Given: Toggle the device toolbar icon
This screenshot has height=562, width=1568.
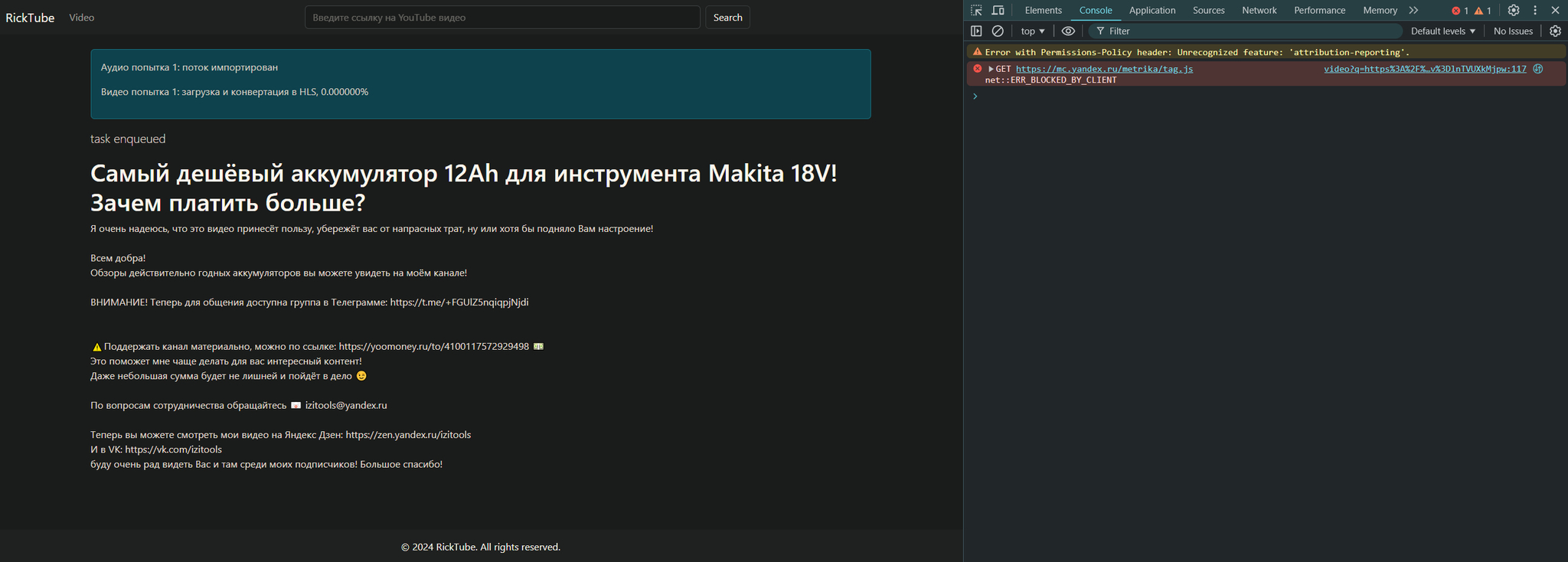Looking at the screenshot, I should click(x=998, y=11).
